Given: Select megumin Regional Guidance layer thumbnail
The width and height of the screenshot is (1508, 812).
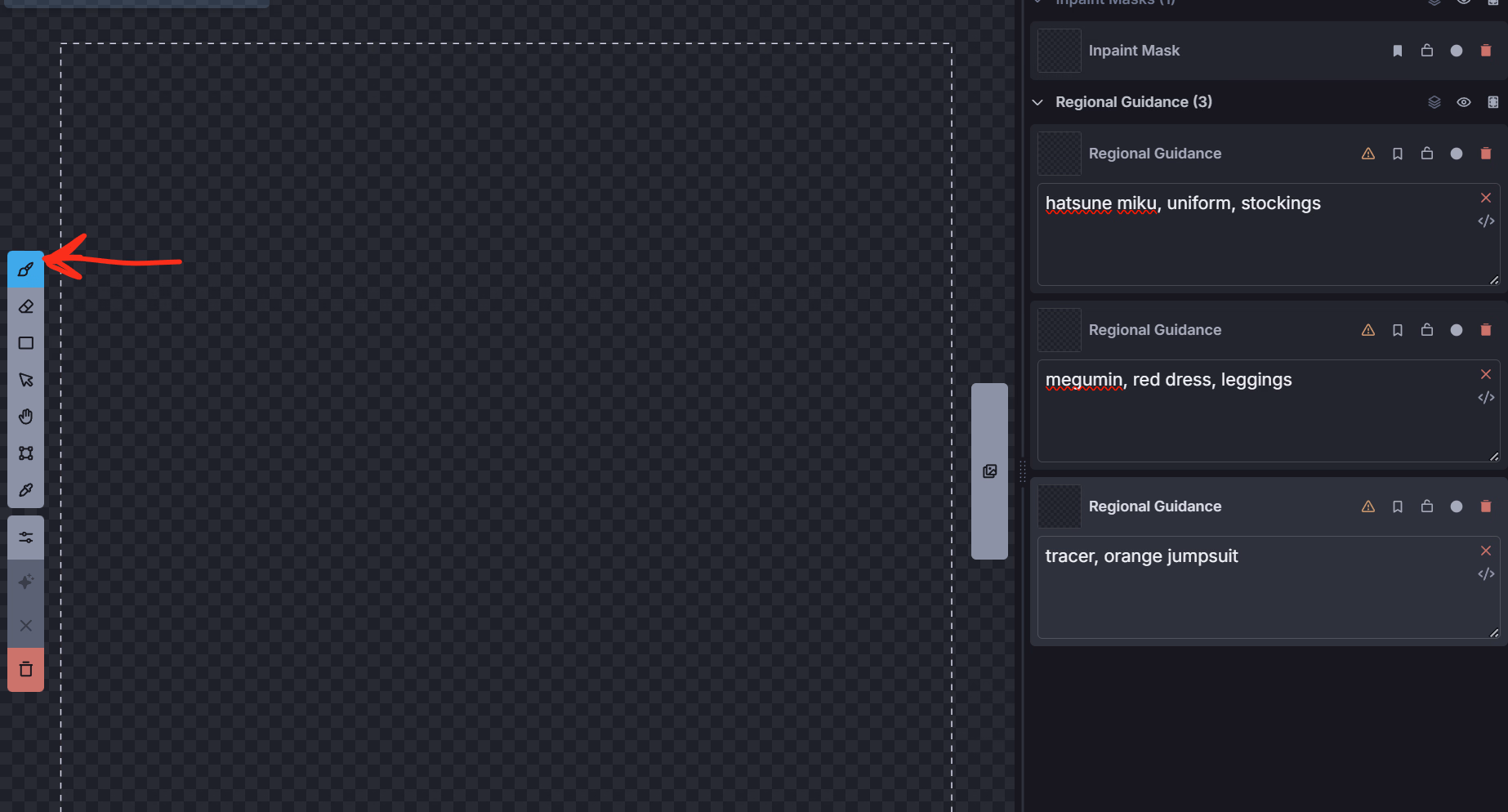Looking at the screenshot, I should coord(1060,330).
